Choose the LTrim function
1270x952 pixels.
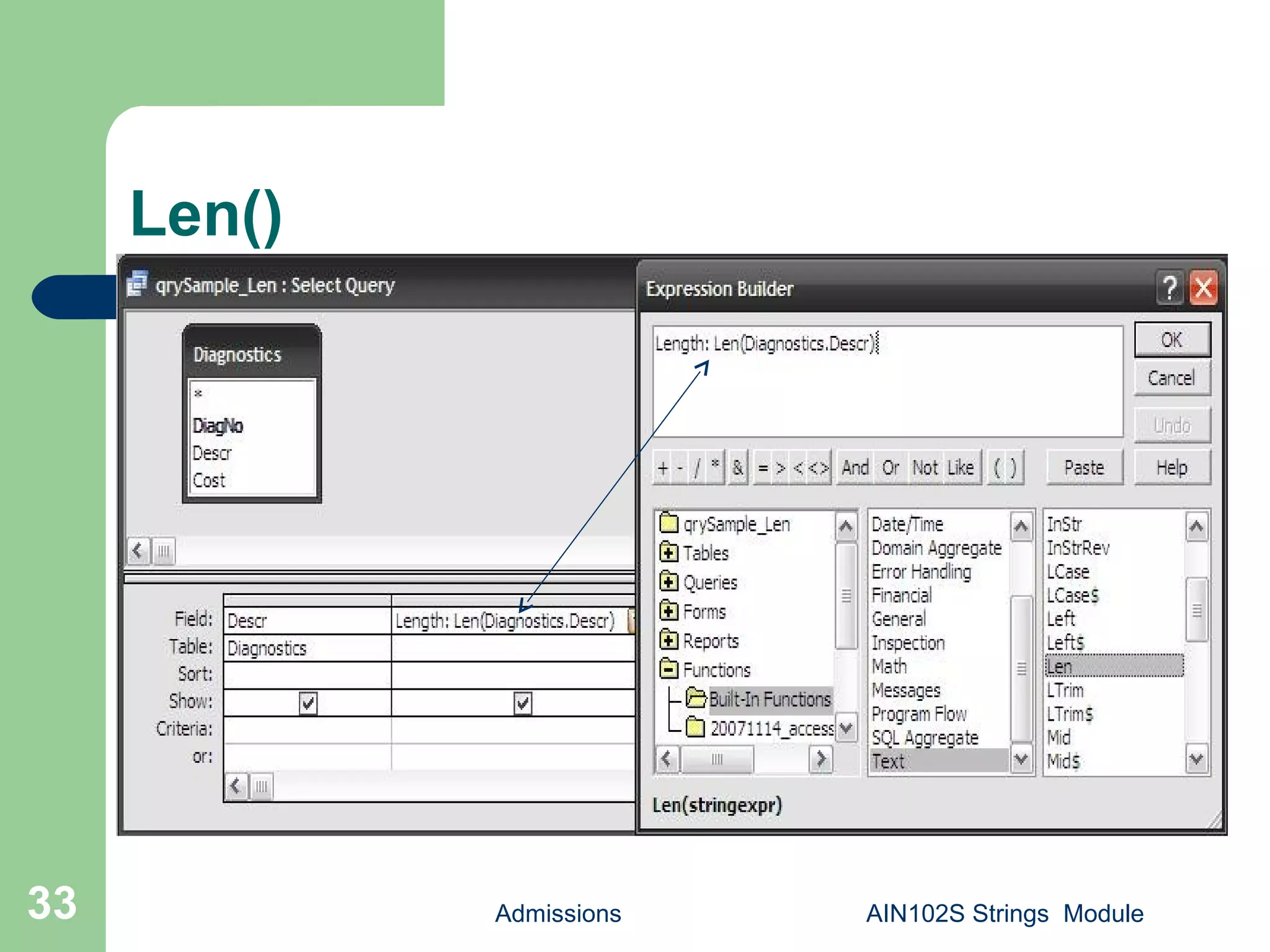tap(1065, 690)
